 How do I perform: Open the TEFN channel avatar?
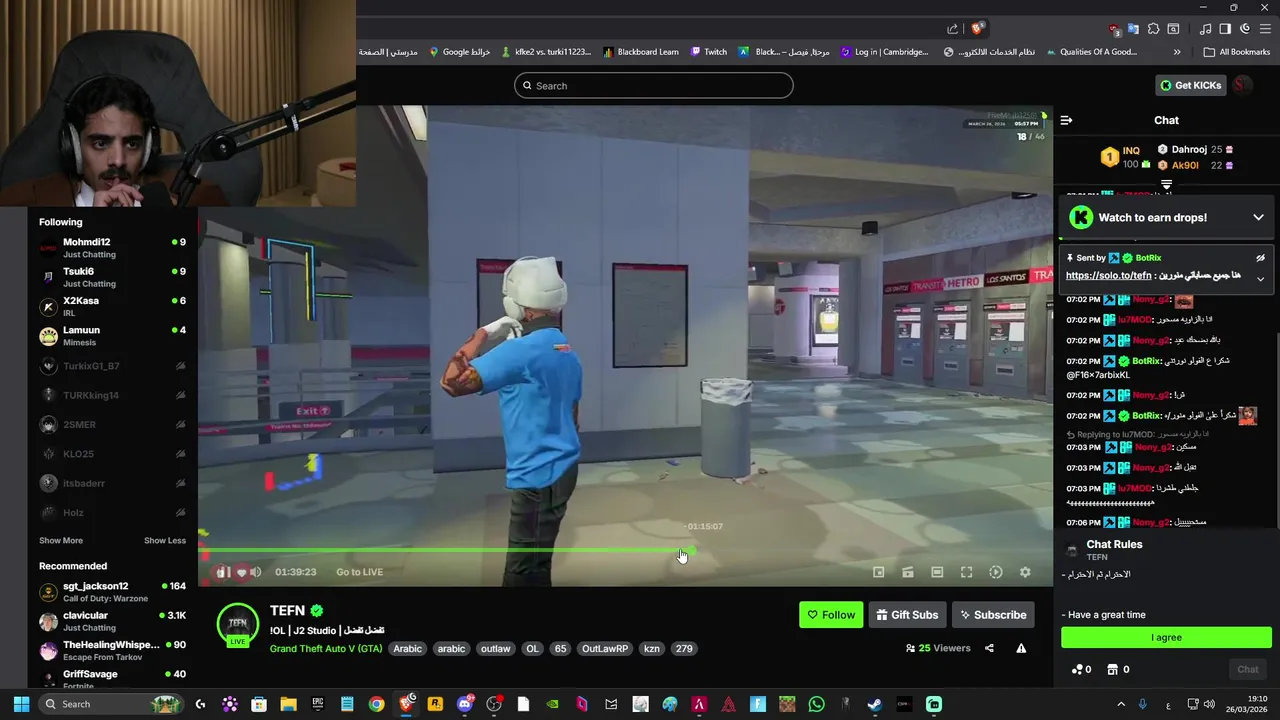pos(238,624)
